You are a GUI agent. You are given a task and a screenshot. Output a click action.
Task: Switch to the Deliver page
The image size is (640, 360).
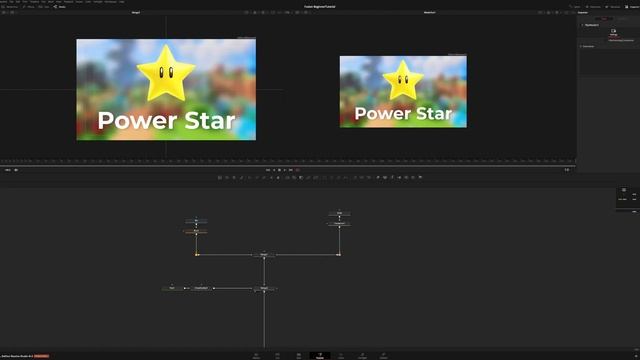pyautogui.click(x=383, y=356)
